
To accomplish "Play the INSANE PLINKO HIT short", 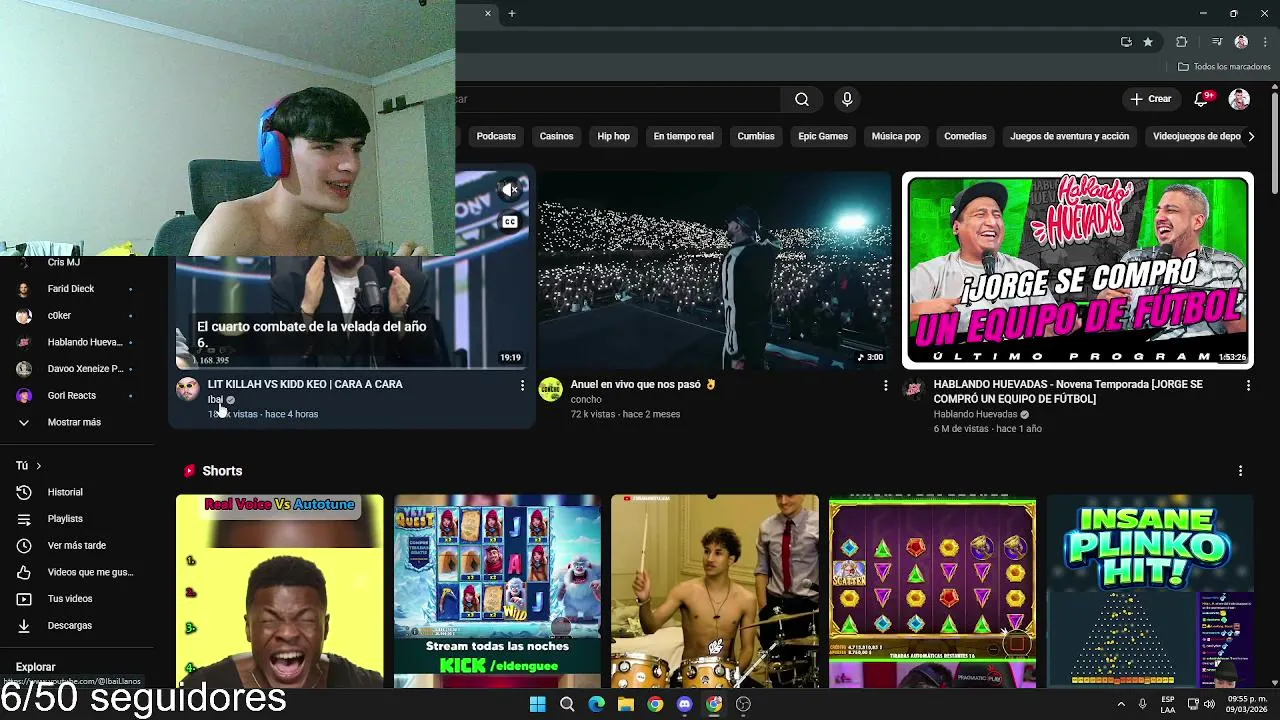I will [1150, 591].
